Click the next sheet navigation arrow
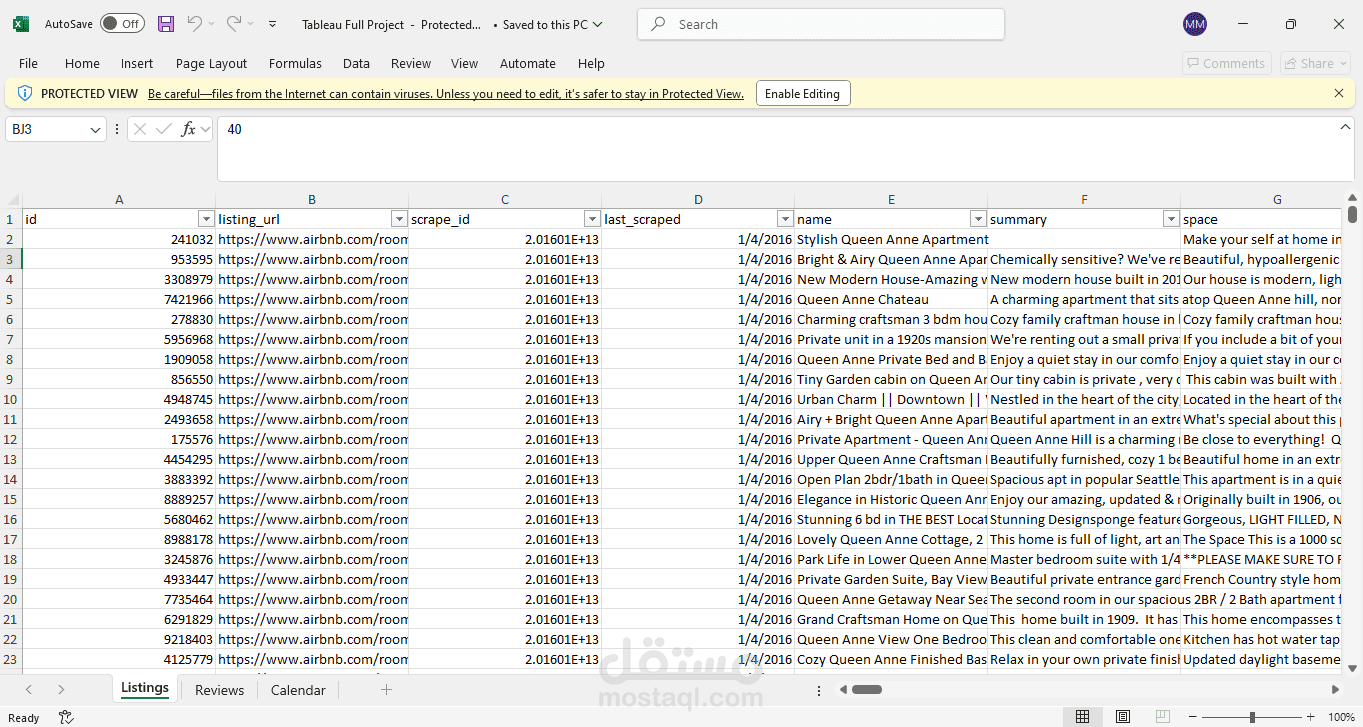The height and width of the screenshot is (727, 1363). pos(61,690)
